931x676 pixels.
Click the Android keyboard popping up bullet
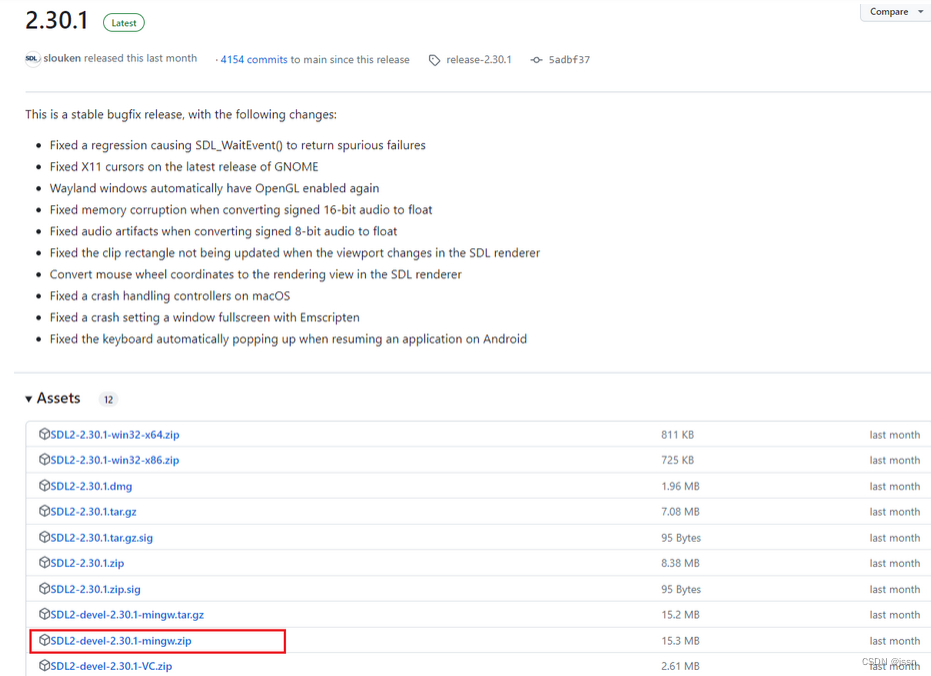pyautogui.click(x=288, y=339)
